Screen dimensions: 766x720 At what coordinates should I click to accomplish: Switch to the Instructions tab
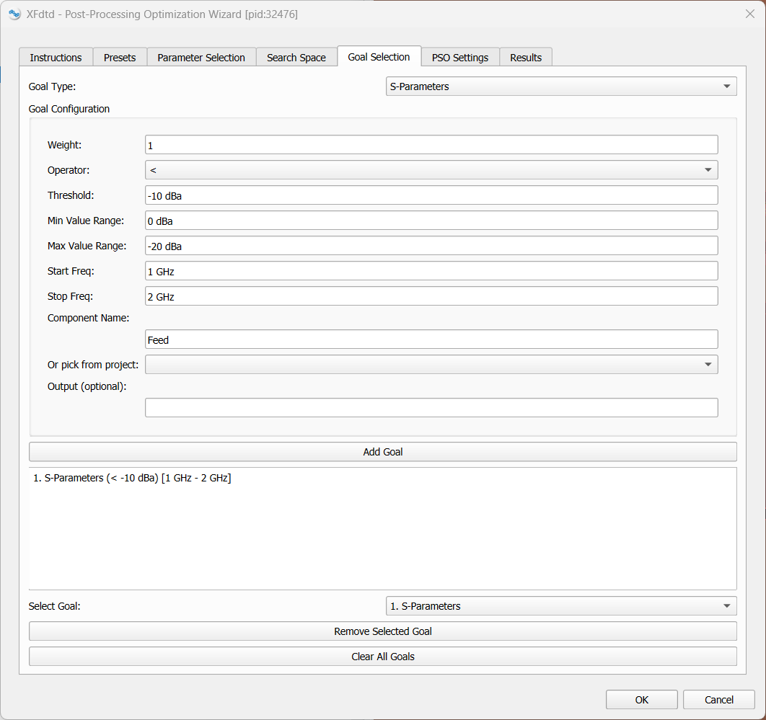point(56,58)
